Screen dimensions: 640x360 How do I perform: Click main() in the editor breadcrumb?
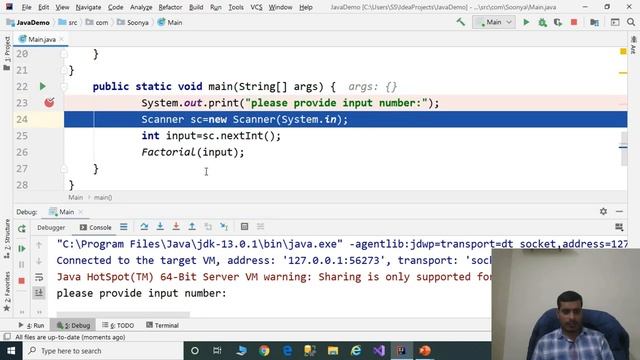point(103,198)
